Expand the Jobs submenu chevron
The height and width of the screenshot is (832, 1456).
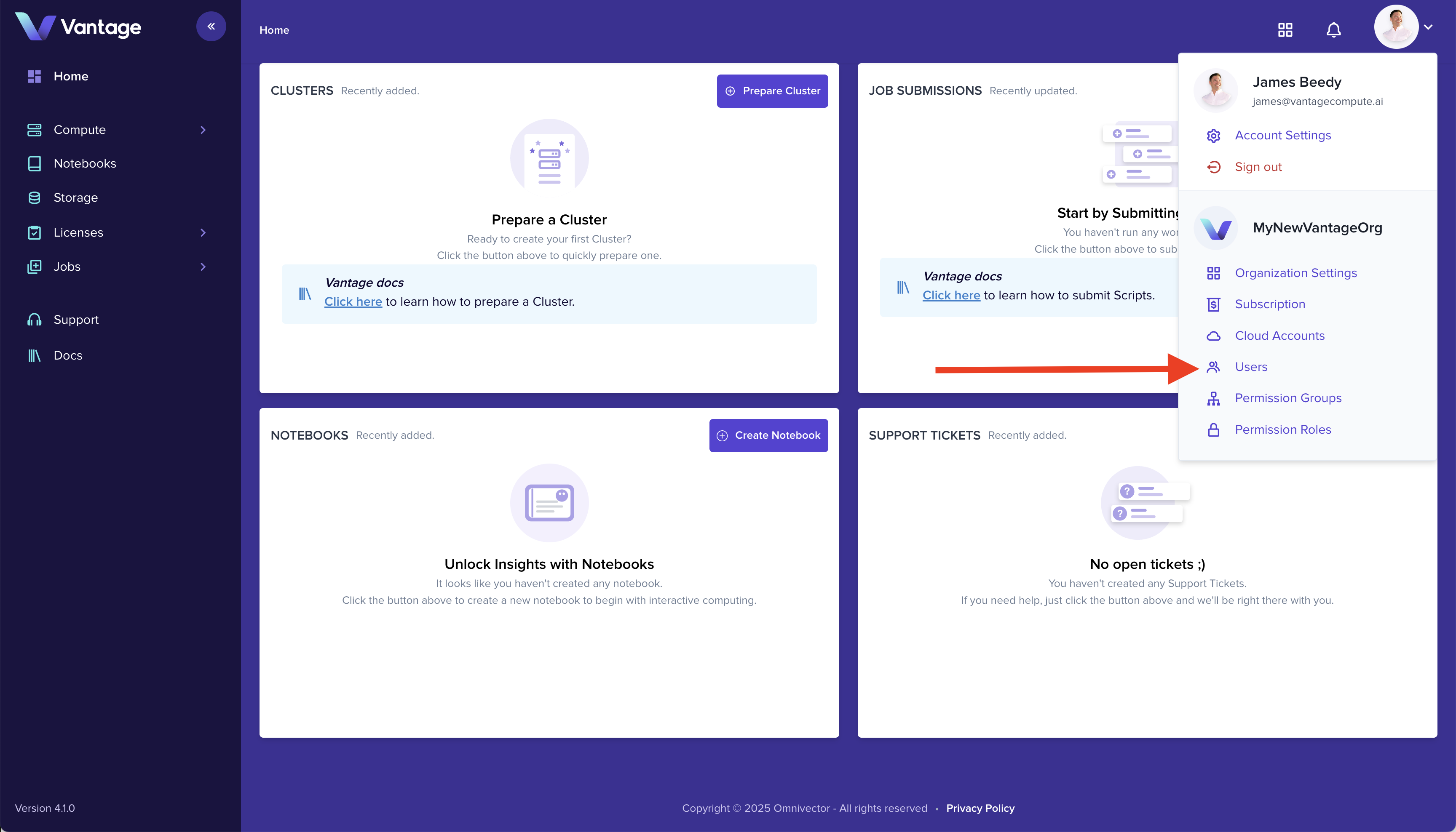point(203,267)
